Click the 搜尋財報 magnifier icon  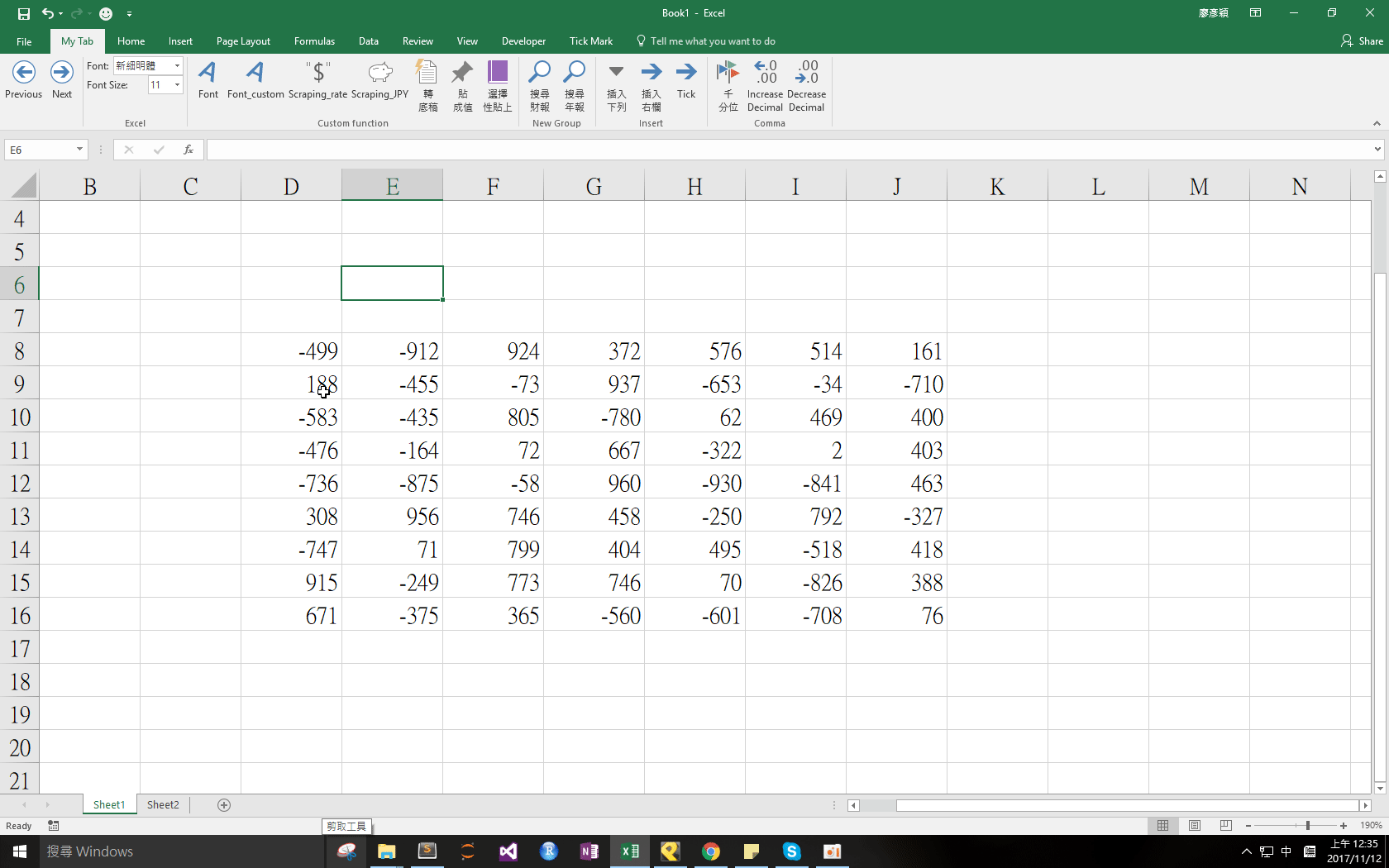pyautogui.click(x=540, y=72)
